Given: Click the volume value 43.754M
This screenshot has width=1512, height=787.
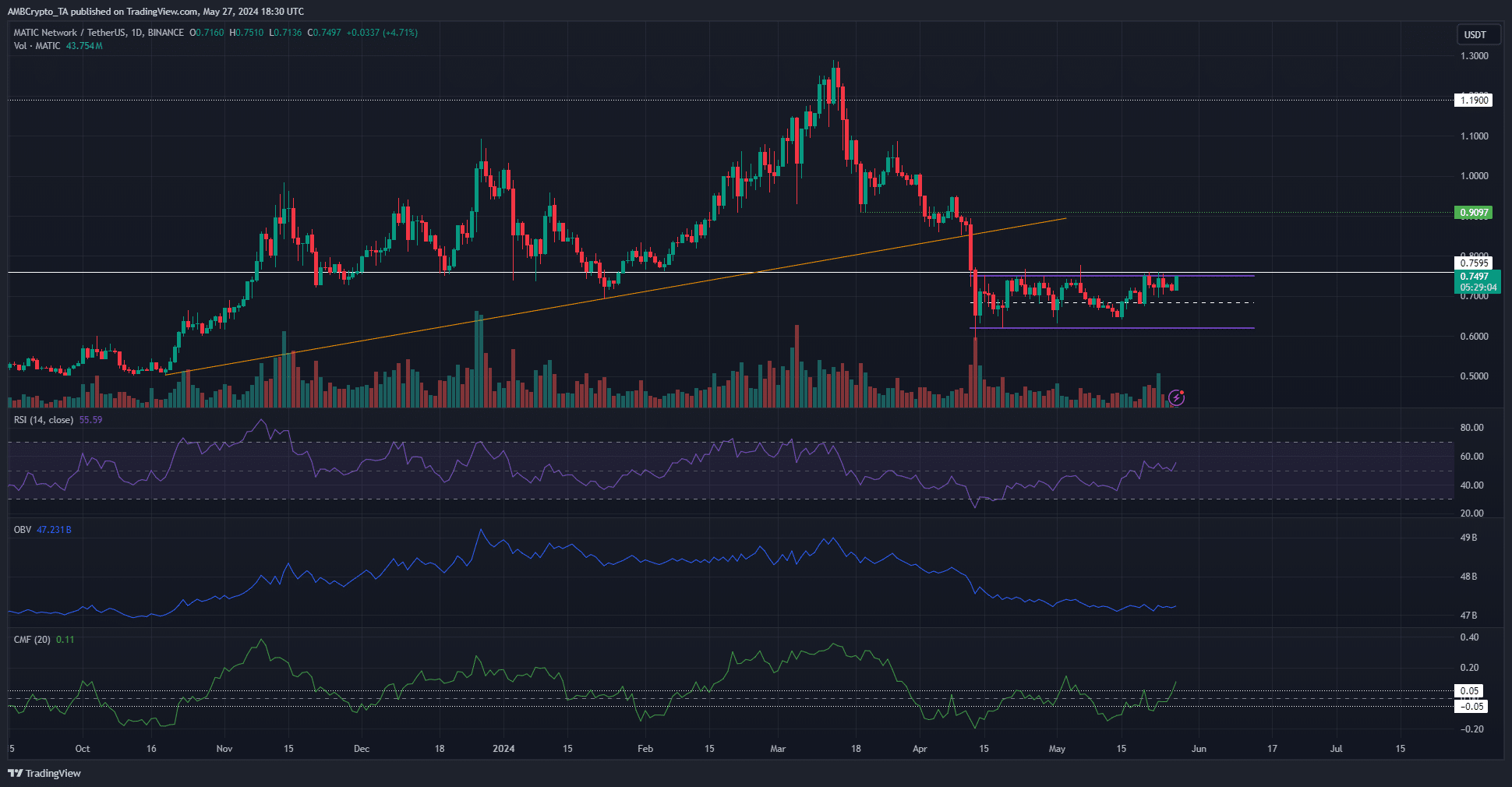Looking at the screenshot, I should (84, 46).
